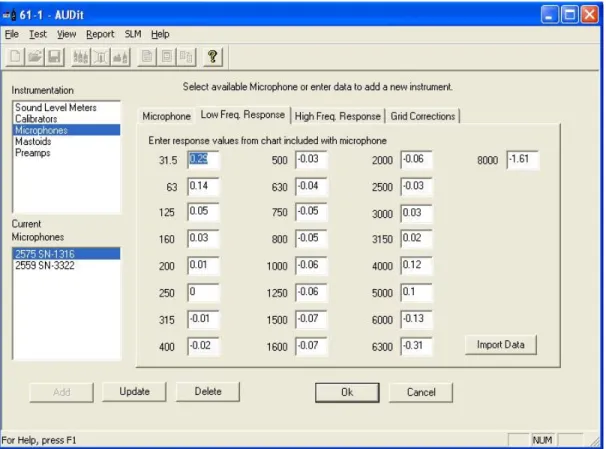This screenshot has width=606, height=449.
Task: Confirm with the Ok button
Action: 347,393
